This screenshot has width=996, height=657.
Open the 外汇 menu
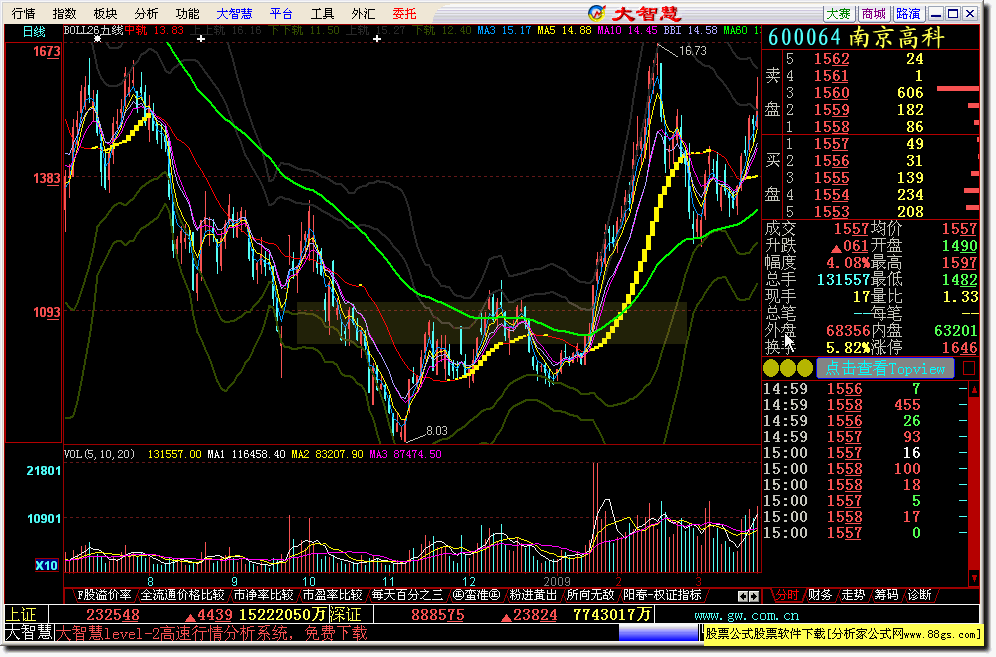pyautogui.click(x=363, y=13)
